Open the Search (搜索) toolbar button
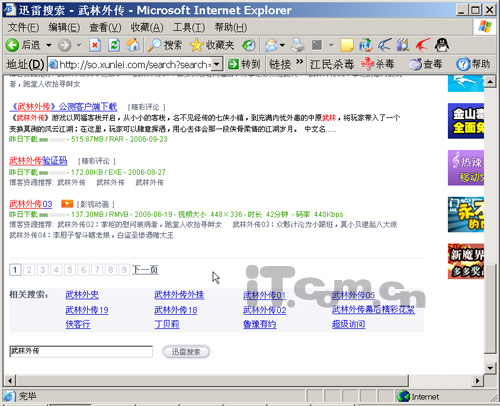 click(165, 45)
